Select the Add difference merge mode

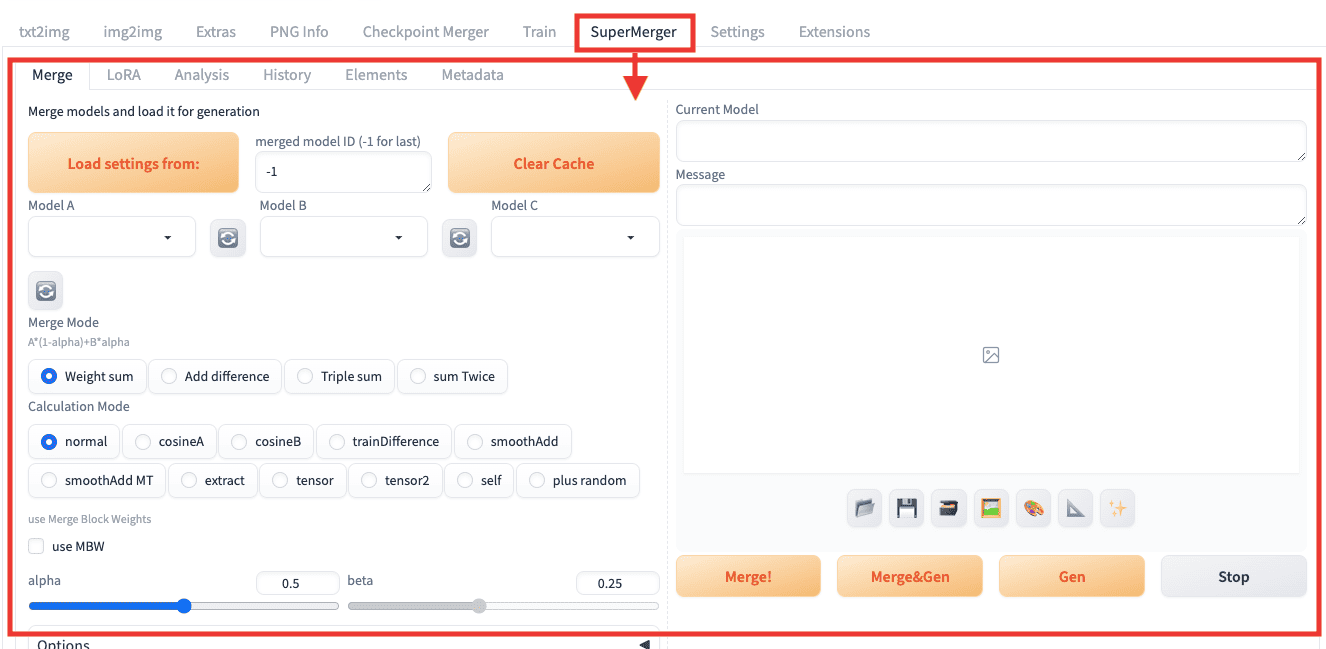click(214, 376)
